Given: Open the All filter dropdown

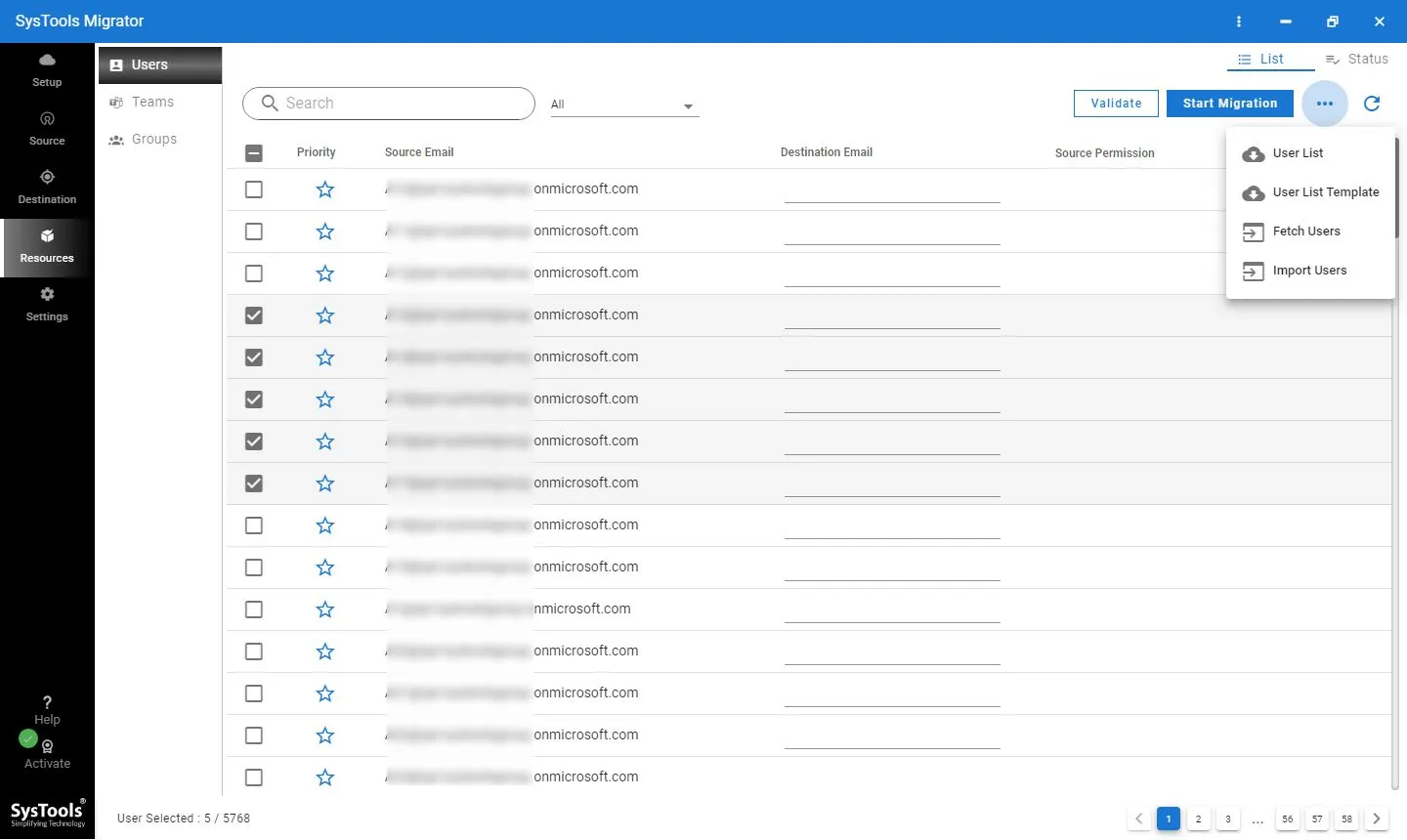Looking at the screenshot, I should point(624,105).
